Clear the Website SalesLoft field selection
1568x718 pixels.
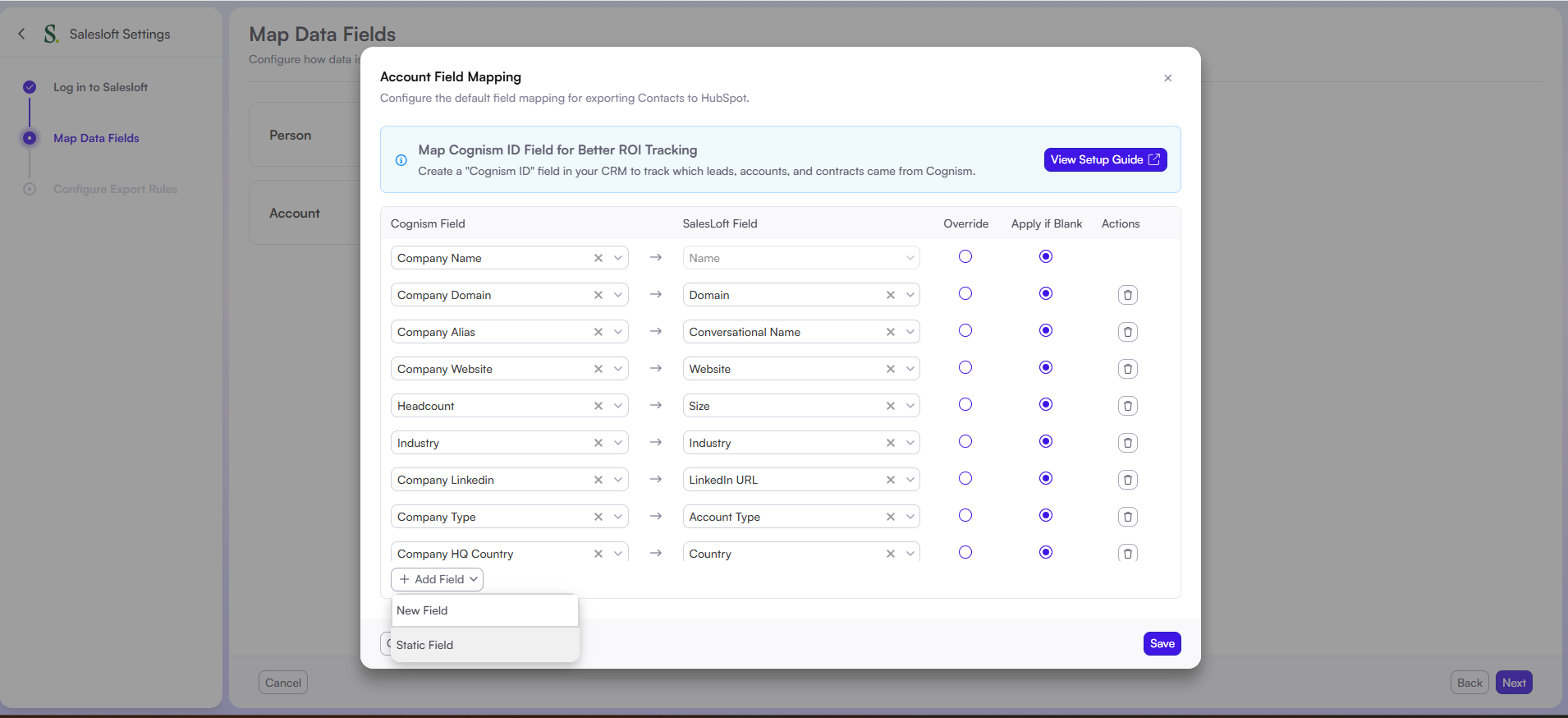(x=891, y=369)
